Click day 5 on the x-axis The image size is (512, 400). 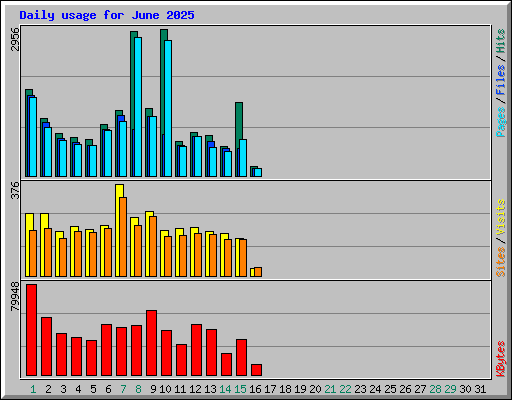(93, 389)
